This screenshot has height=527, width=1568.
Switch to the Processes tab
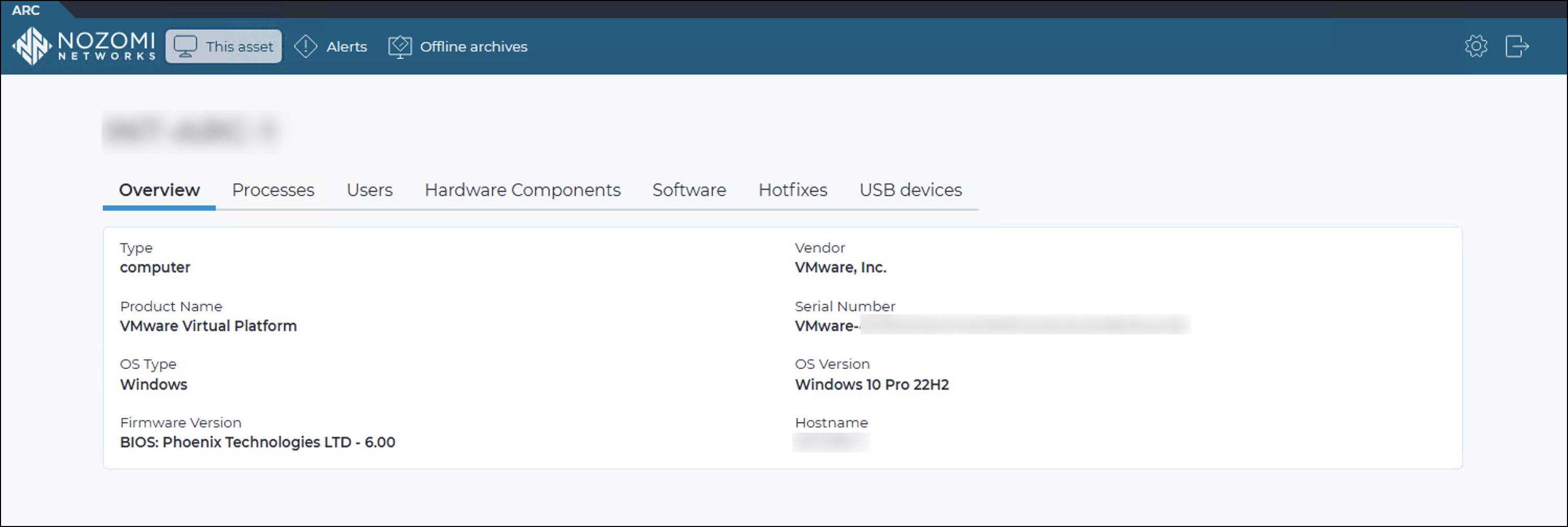coord(273,190)
